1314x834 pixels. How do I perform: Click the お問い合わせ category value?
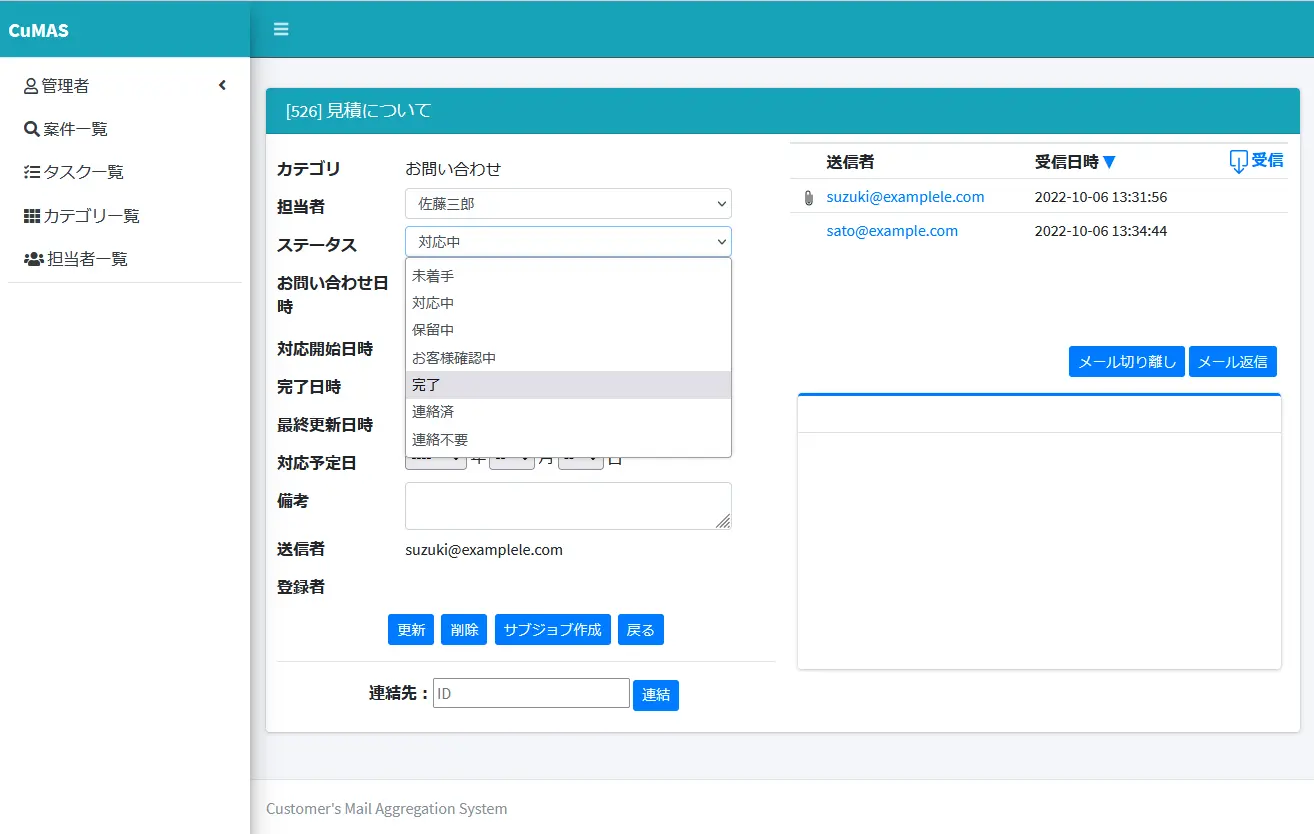pos(453,169)
